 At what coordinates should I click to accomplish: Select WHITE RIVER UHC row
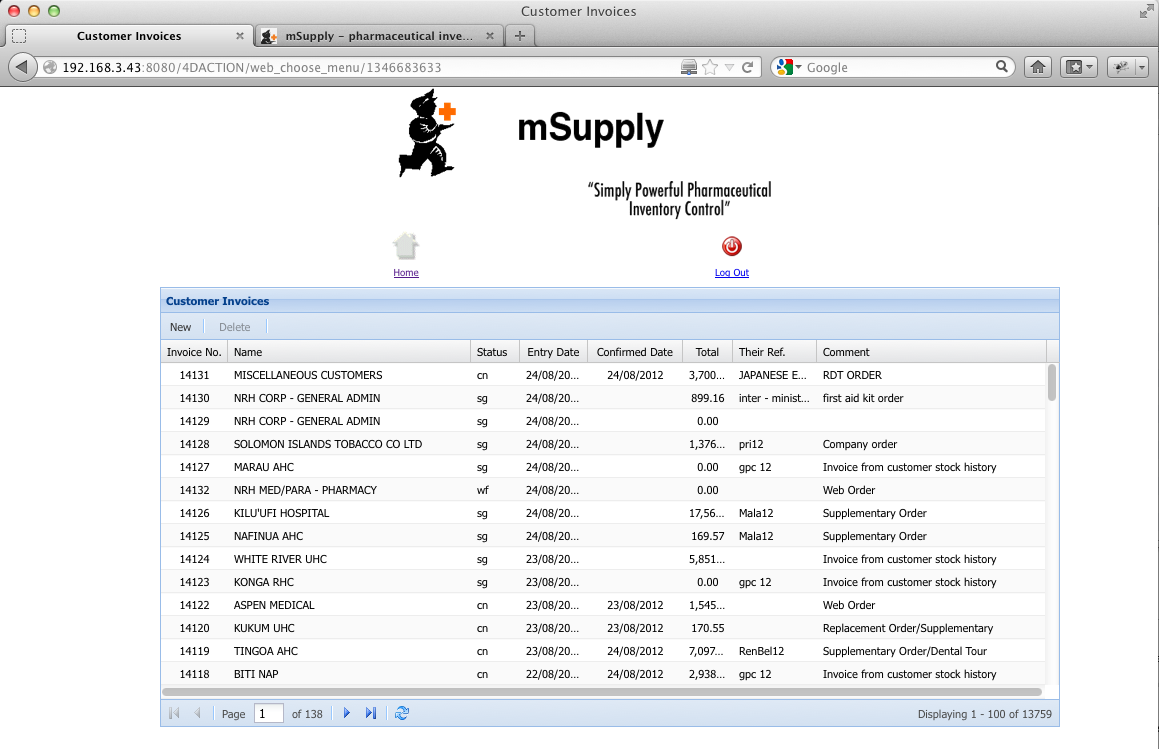(x=603, y=559)
